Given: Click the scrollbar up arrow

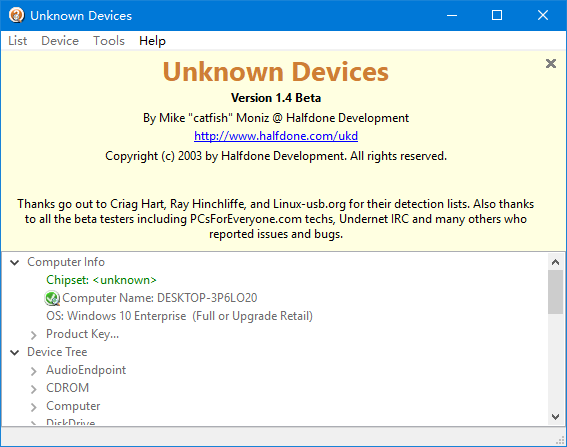Looking at the screenshot, I should (x=555, y=262).
